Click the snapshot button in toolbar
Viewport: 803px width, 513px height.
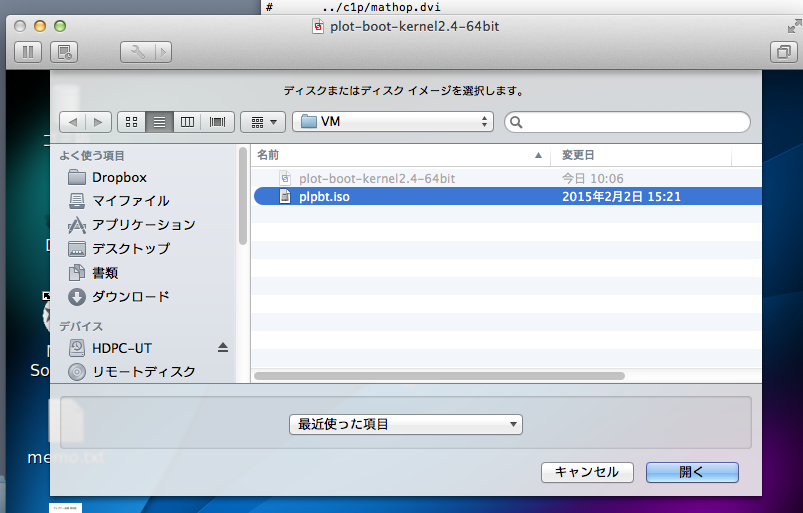point(63,52)
